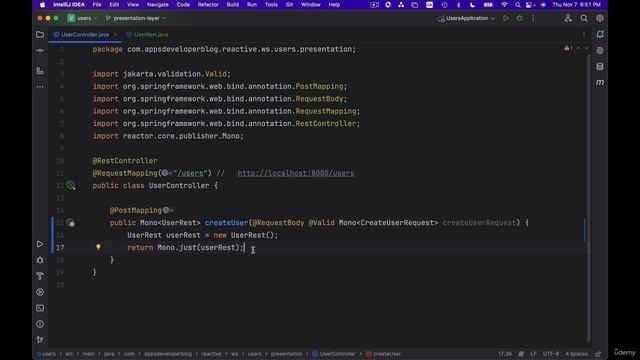Click the bean gutter icon on line 12
This screenshot has width=640, height=360.
71,185
